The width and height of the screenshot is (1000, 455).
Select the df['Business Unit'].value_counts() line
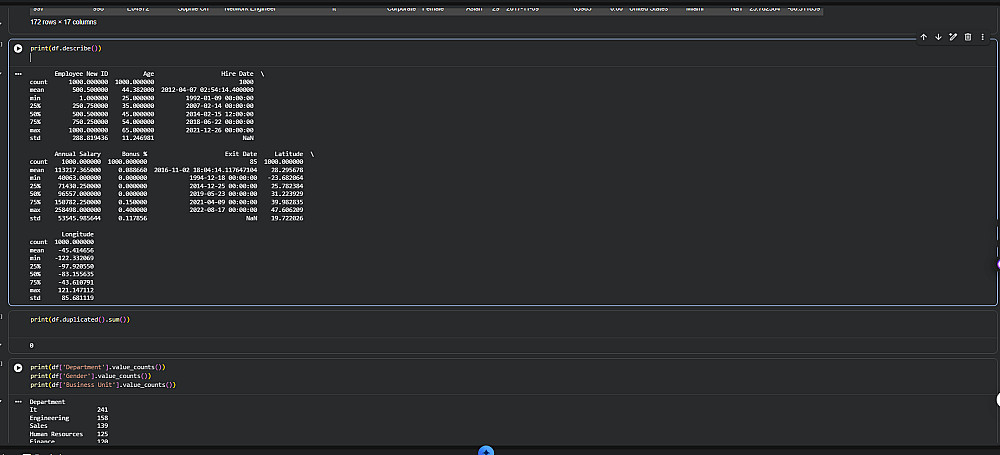click(x=103, y=385)
